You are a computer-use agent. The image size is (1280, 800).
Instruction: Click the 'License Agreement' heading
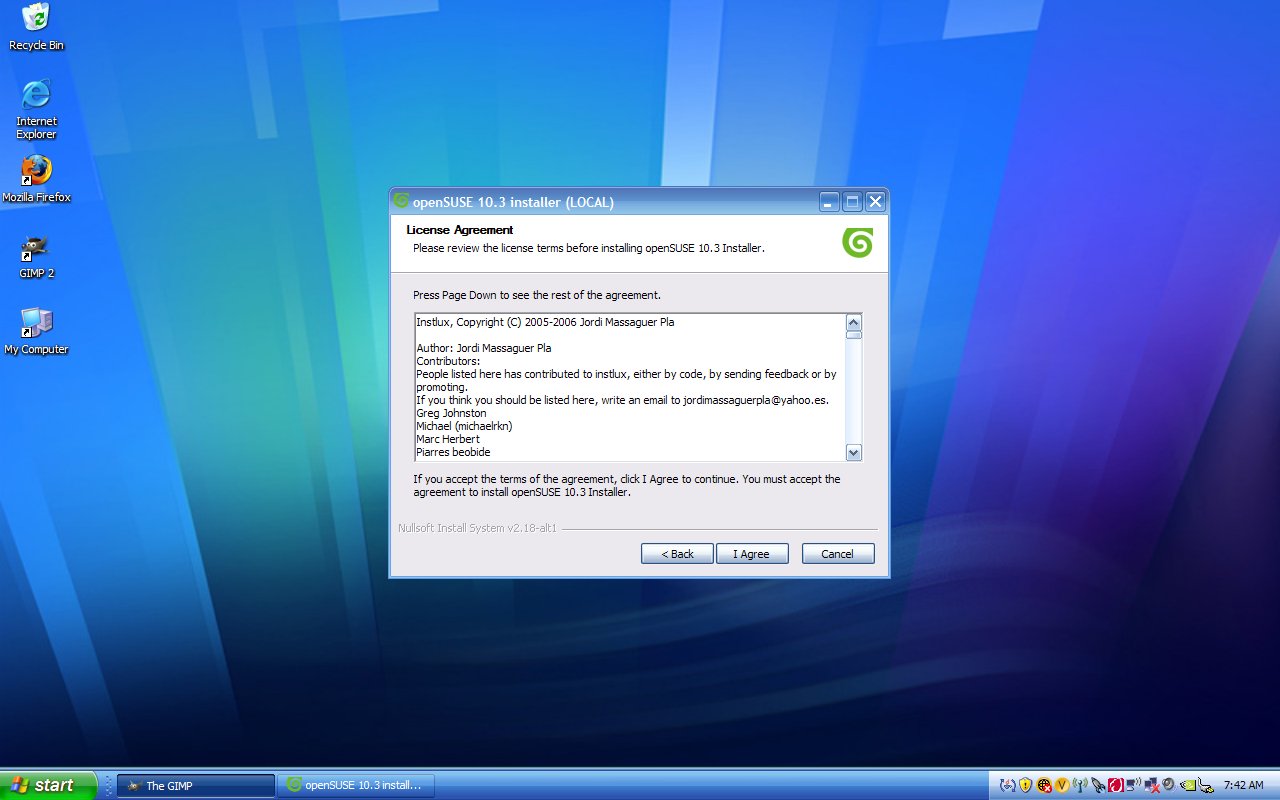[x=460, y=230]
